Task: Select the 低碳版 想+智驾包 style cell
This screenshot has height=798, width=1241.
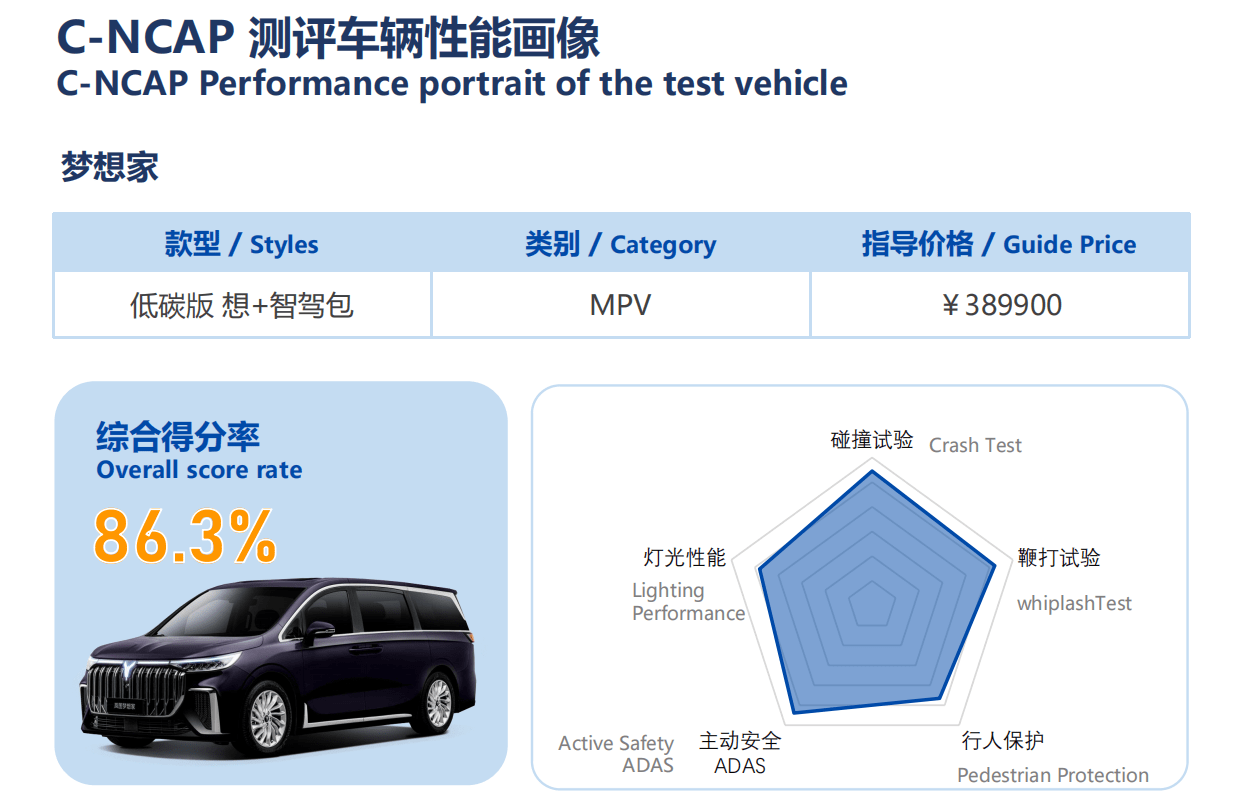Action: pyautogui.click(x=242, y=305)
